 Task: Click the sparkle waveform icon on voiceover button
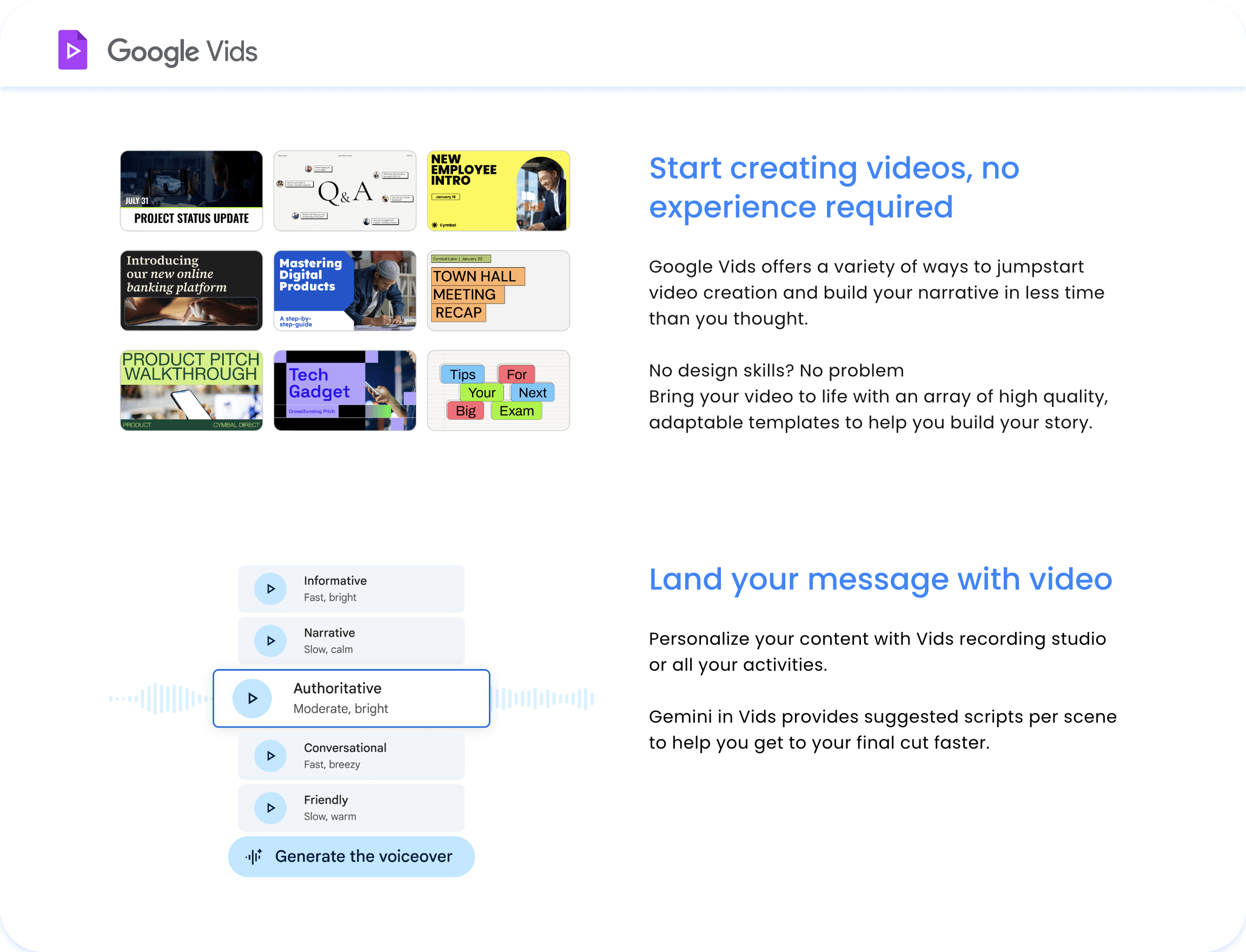(254, 856)
